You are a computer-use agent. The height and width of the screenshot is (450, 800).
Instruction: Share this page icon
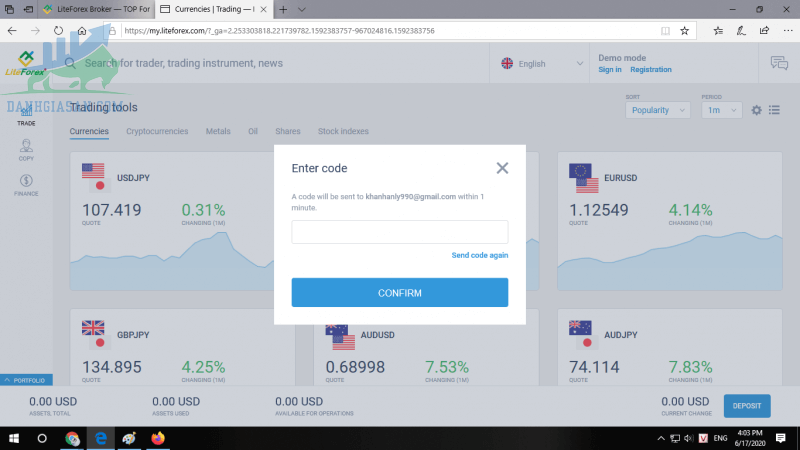(x=764, y=31)
